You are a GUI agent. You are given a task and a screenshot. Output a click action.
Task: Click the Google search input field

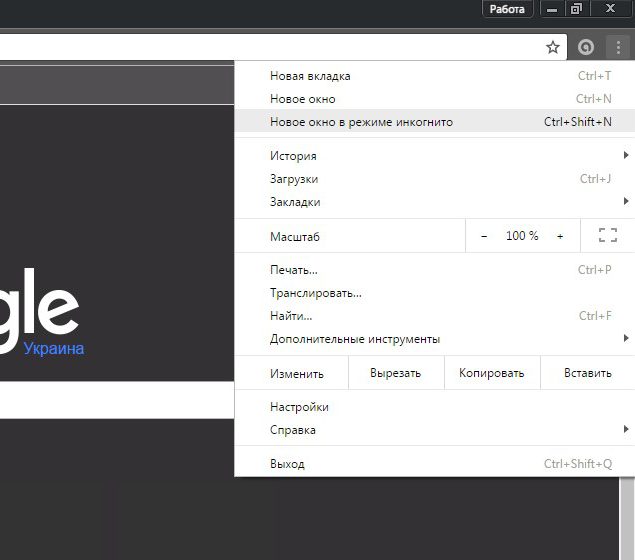click(117, 400)
